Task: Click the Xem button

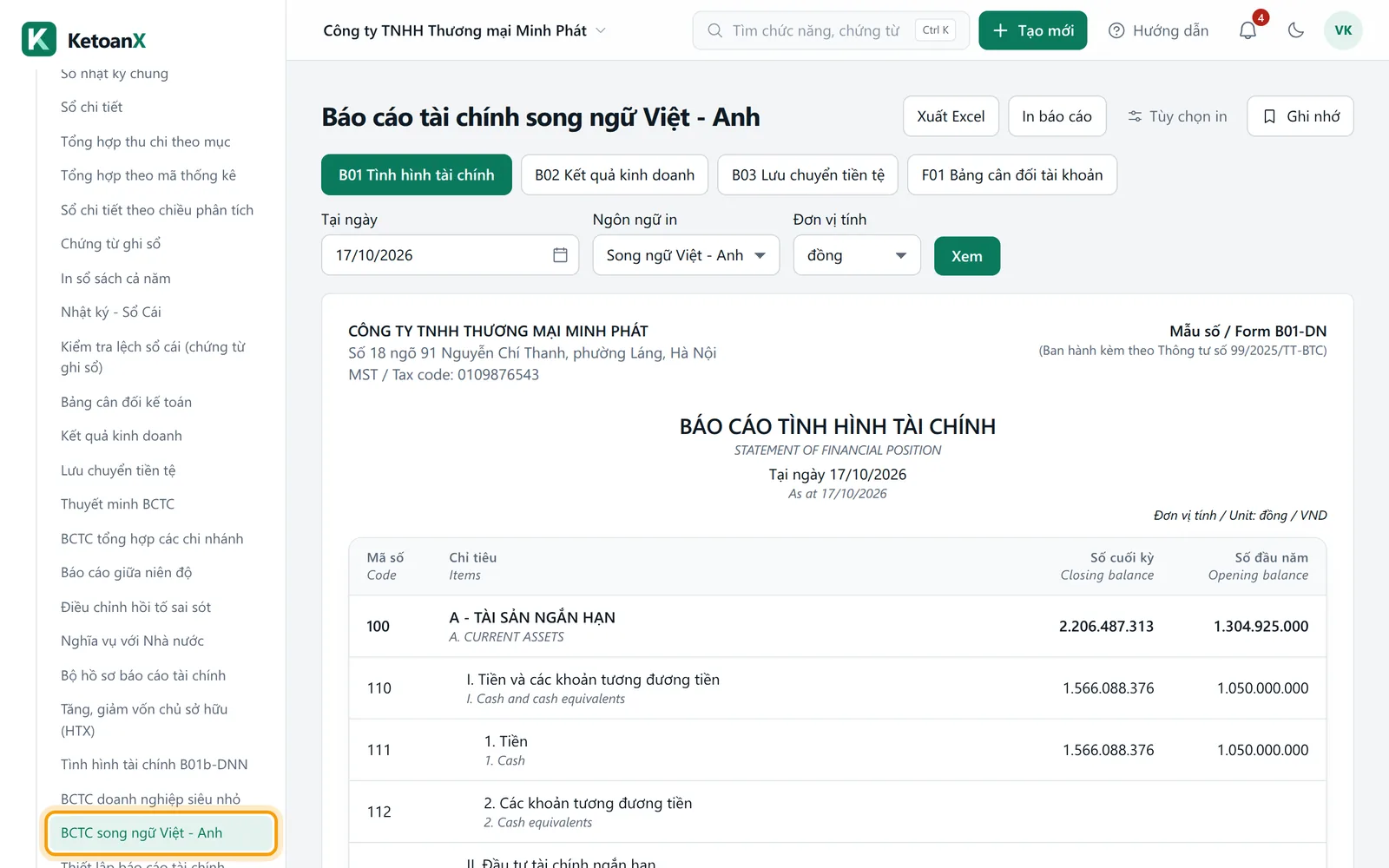Action: pos(966,256)
